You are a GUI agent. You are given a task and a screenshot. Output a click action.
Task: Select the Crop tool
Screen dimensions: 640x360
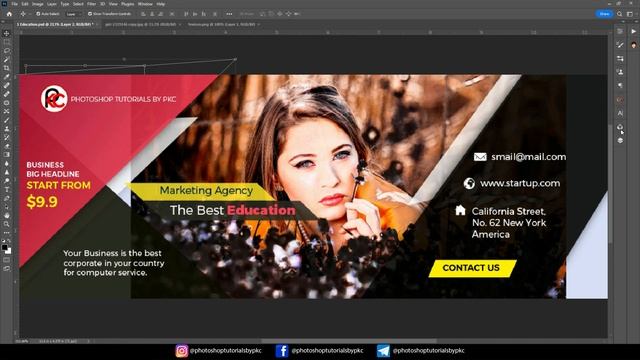7,68
